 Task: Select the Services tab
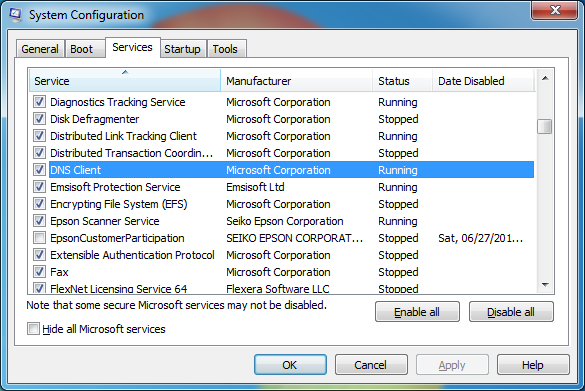pyautogui.click(x=132, y=47)
